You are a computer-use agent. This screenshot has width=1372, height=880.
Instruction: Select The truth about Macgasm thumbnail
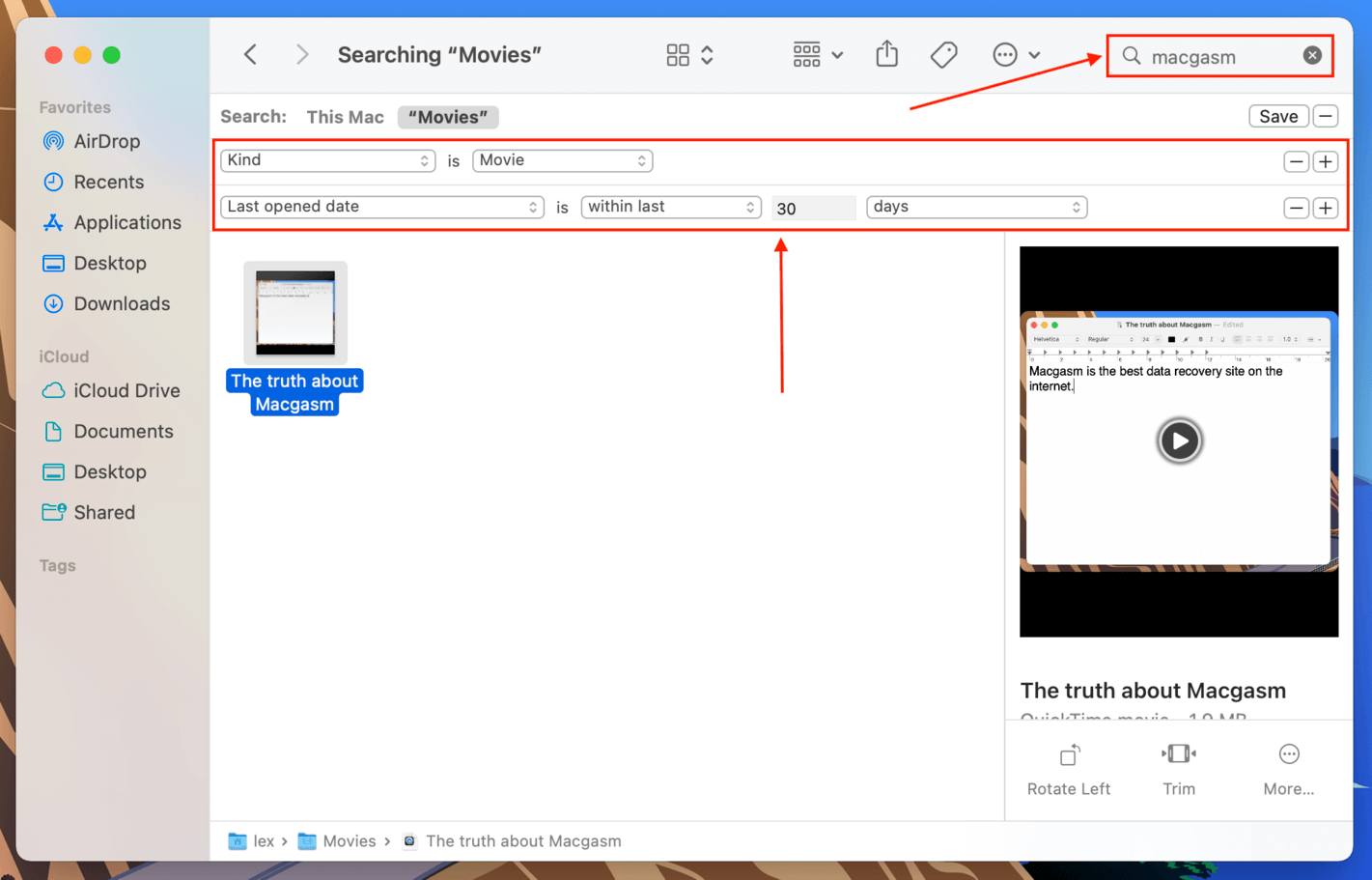click(295, 313)
